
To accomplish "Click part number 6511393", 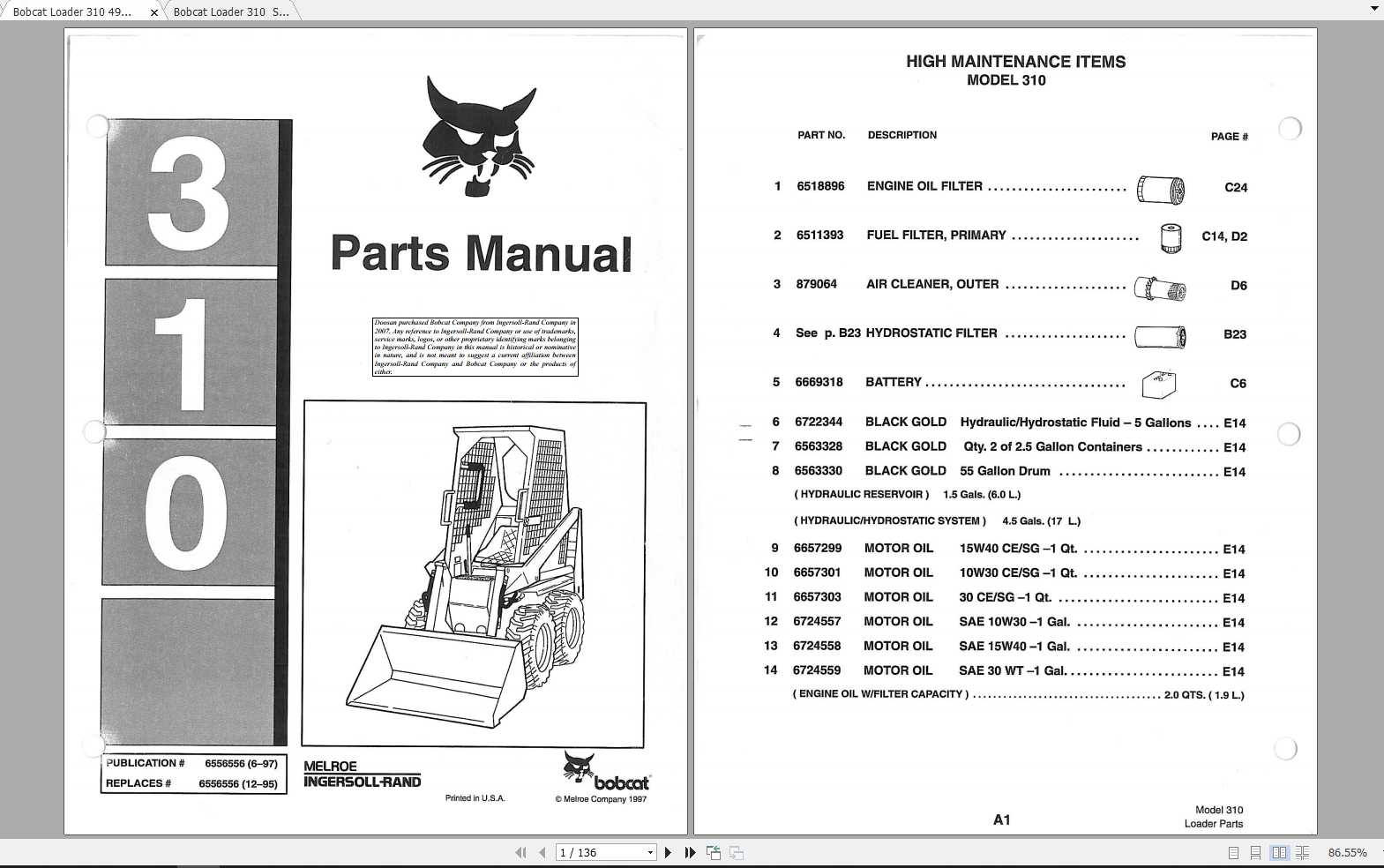I will tap(819, 235).
